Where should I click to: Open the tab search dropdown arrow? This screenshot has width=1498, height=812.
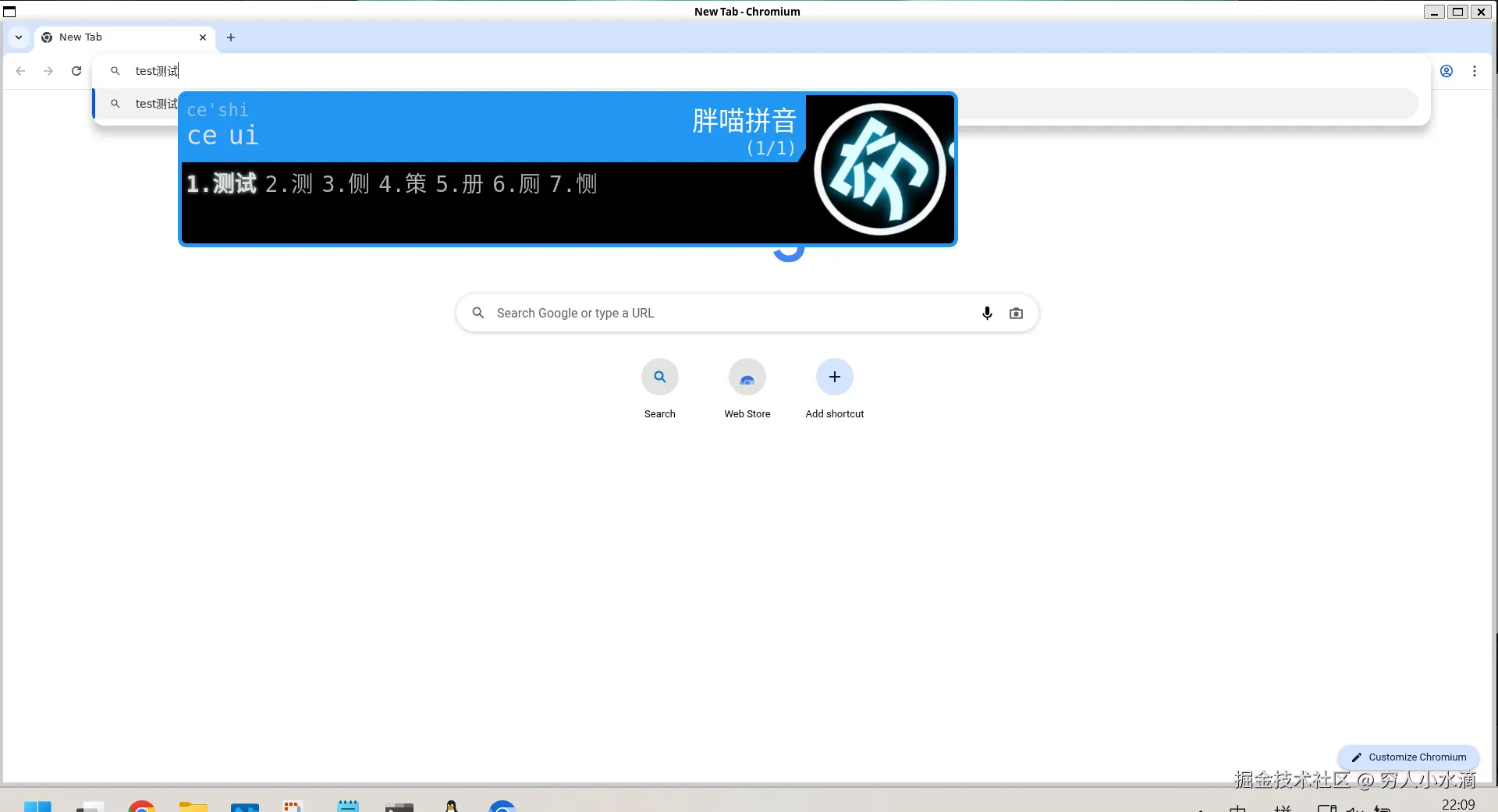click(x=18, y=37)
